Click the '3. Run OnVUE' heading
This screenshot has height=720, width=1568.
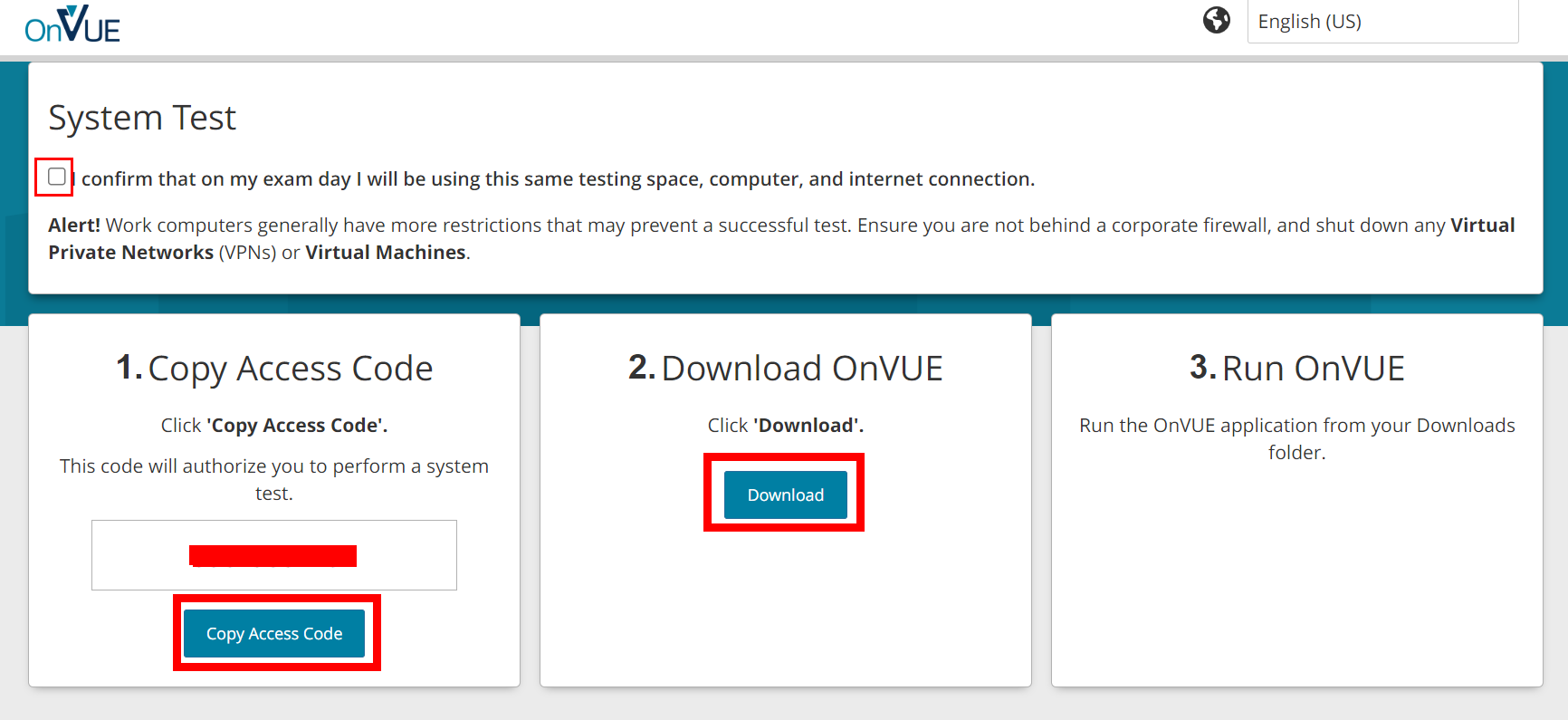tap(1297, 369)
